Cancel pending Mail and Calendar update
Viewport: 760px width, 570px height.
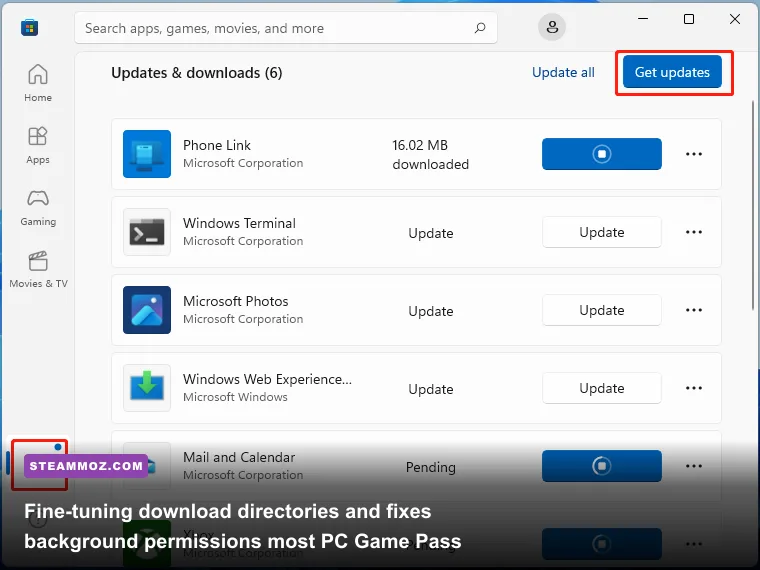click(x=602, y=466)
